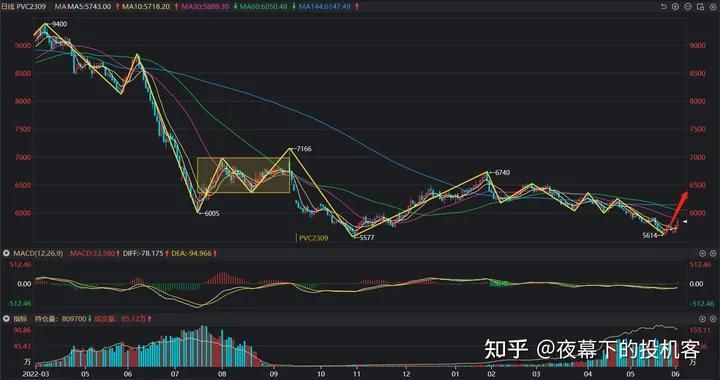Click the 12 month tick on time axis
Viewport: 720px width, 380px height.
coord(405,374)
